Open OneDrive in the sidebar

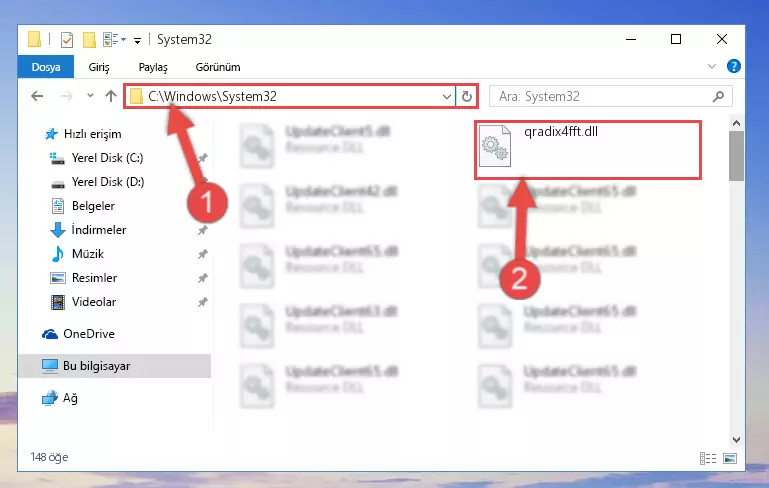point(89,334)
